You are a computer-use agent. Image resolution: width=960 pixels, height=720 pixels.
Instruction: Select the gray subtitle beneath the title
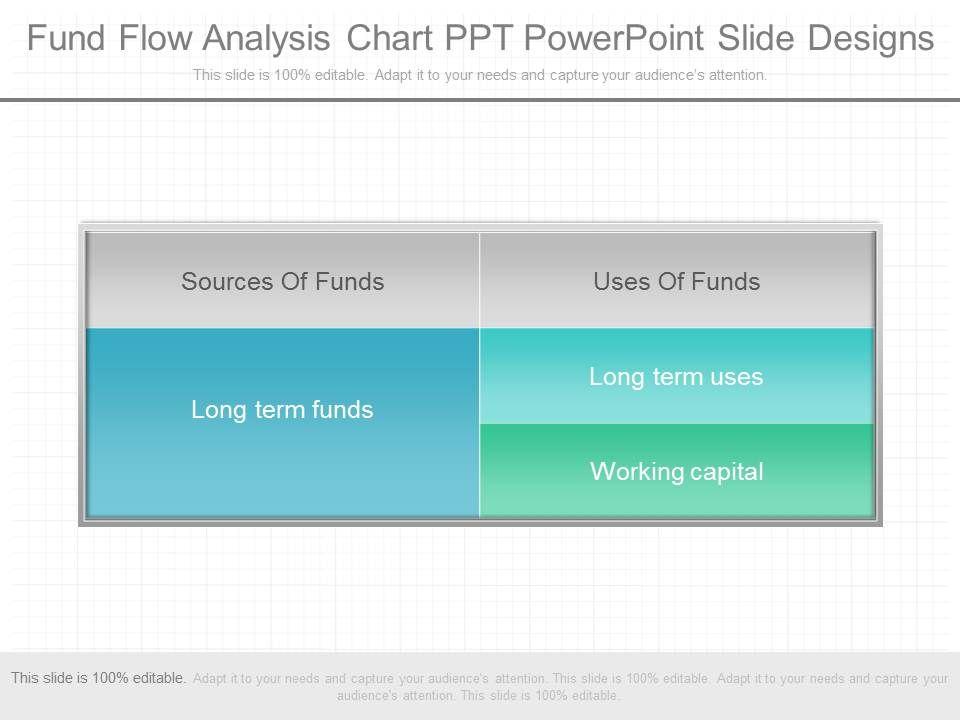(480, 75)
